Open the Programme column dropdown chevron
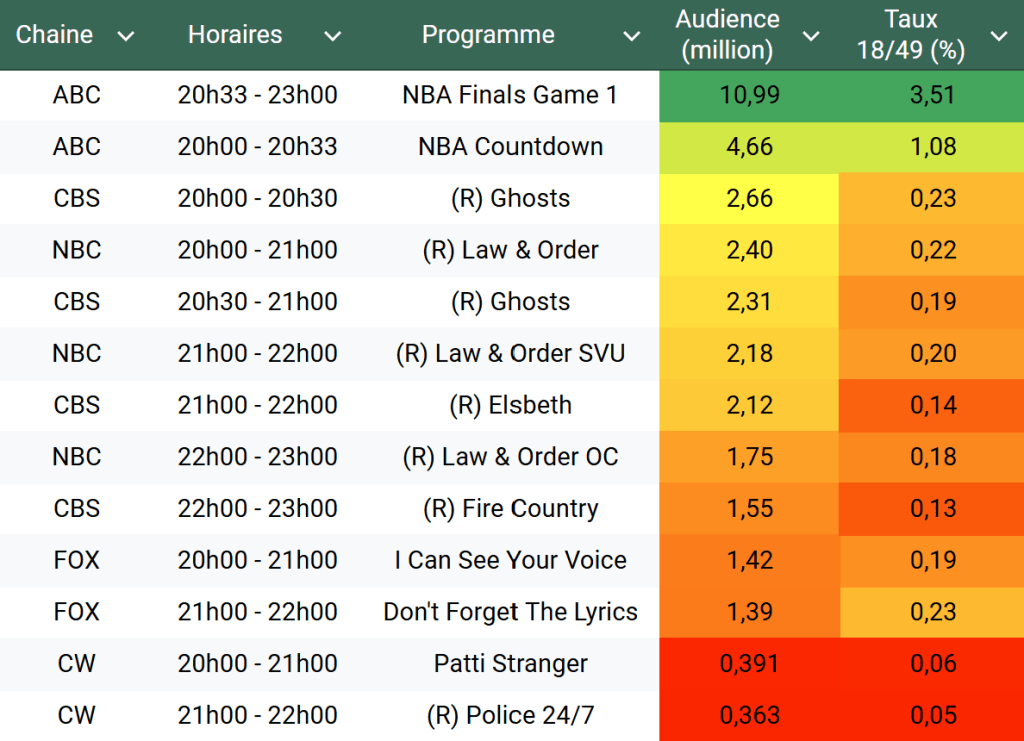 click(x=631, y=36)
